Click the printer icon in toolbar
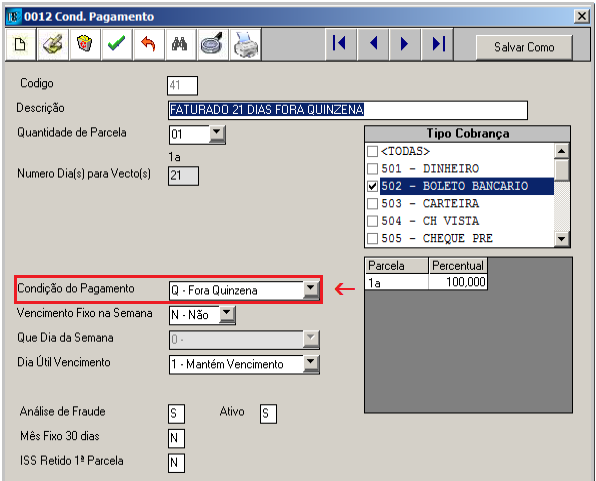 [x=245, y=44]
